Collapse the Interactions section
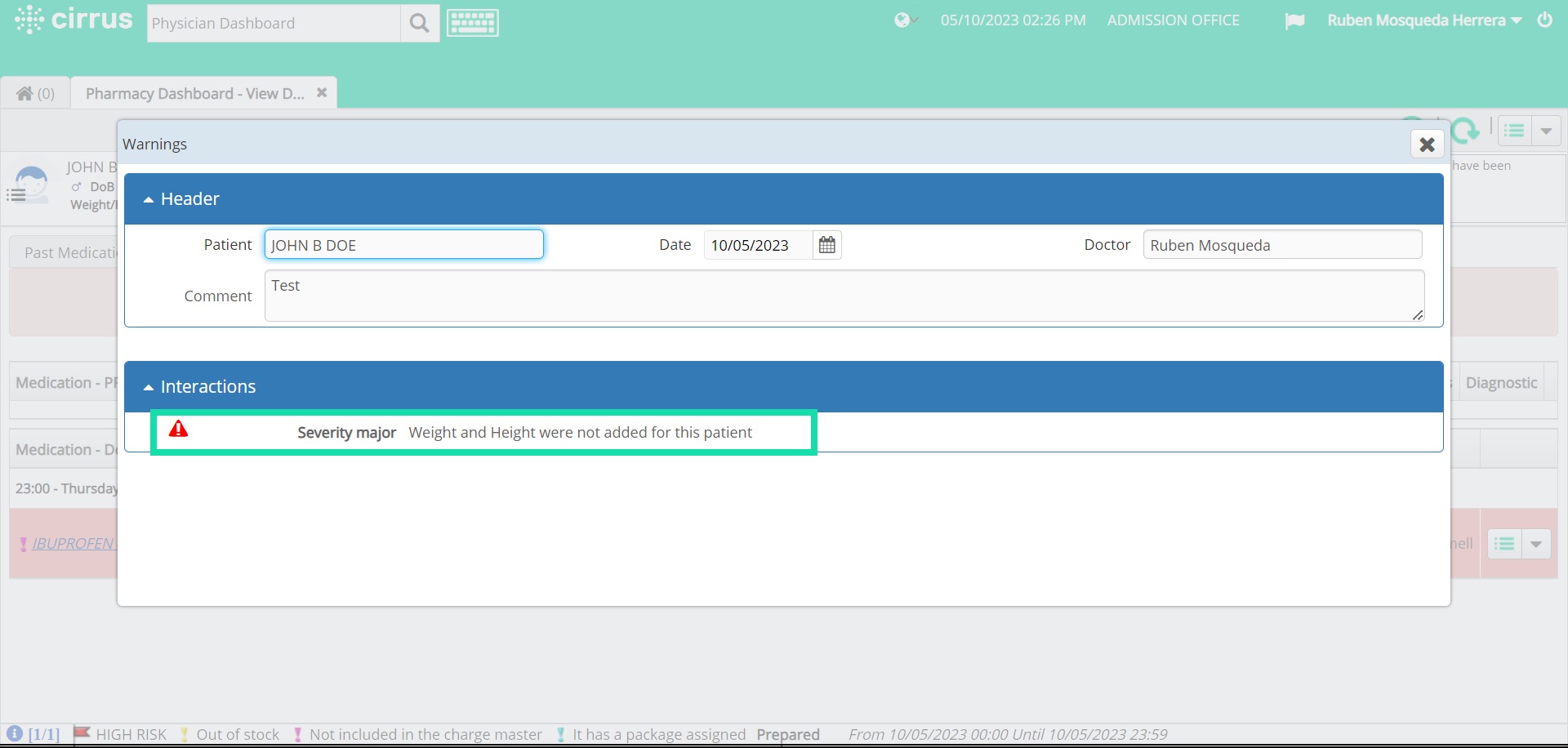This screenshot has width=1568, height=748. pyautogui.click(x=148, y=386)
